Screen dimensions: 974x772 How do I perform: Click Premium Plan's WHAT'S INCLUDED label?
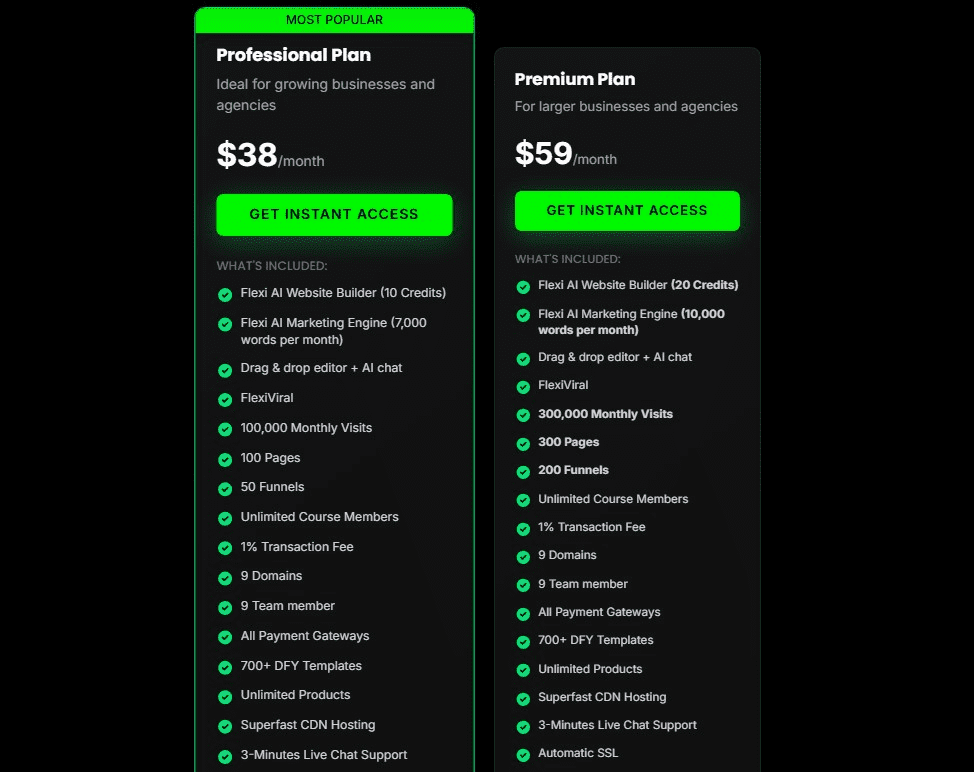coord(568,259)
